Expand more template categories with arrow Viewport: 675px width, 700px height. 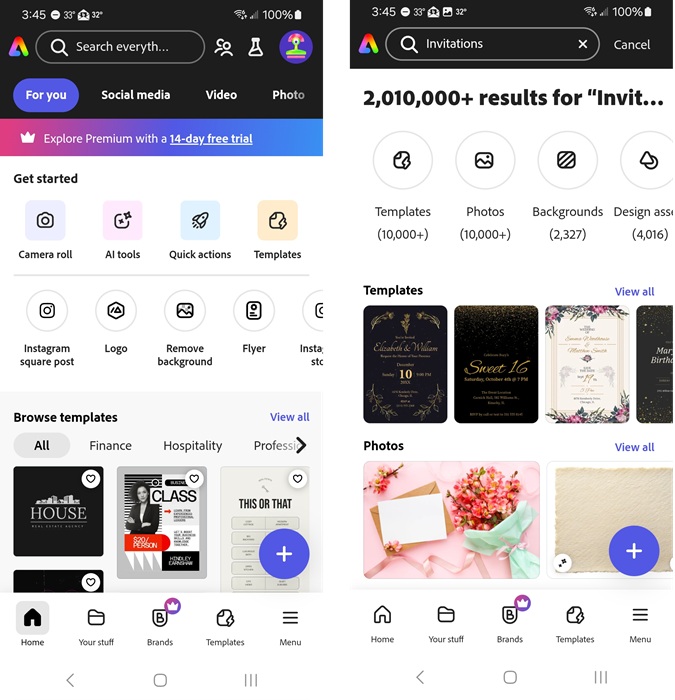pyautogui.click(x=301, y=445)
